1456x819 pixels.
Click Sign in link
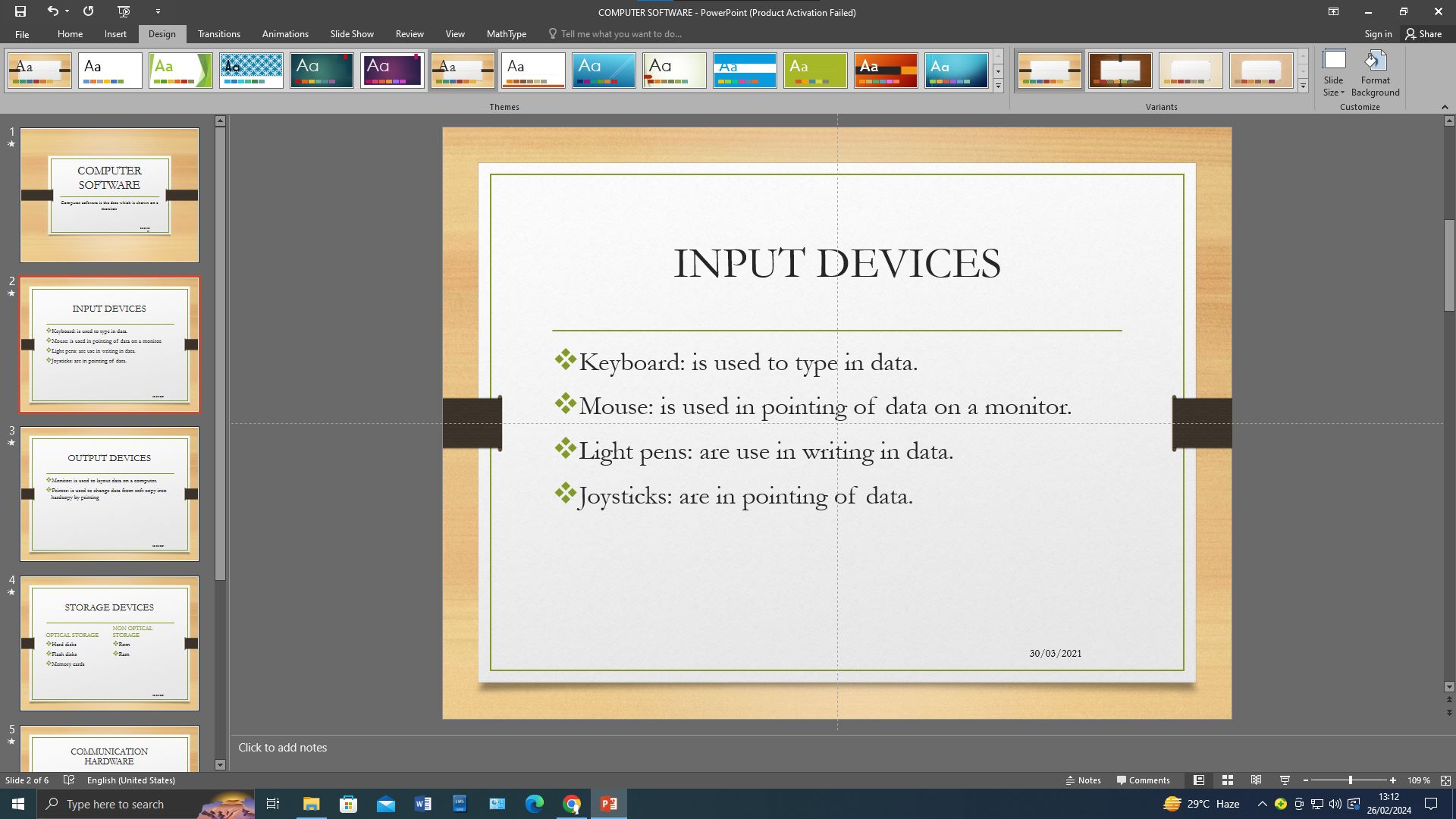(x=1378, y=34)
